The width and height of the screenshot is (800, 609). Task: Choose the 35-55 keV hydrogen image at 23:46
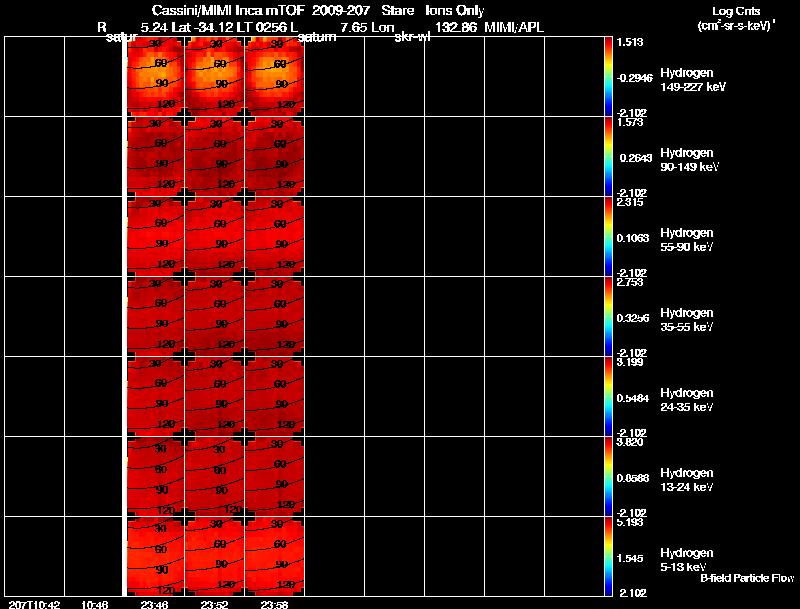[155, 317]
